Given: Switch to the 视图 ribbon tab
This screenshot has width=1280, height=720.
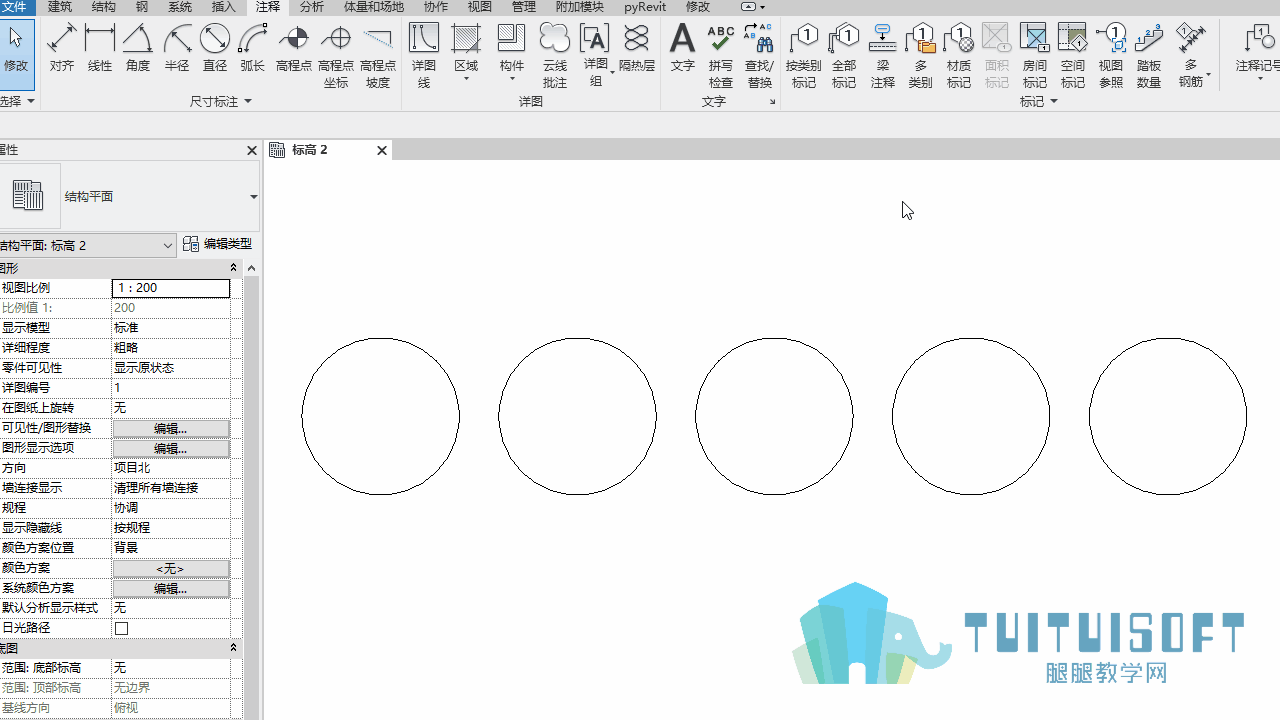Looking at the screenshot, I should [x=480, y=7].
